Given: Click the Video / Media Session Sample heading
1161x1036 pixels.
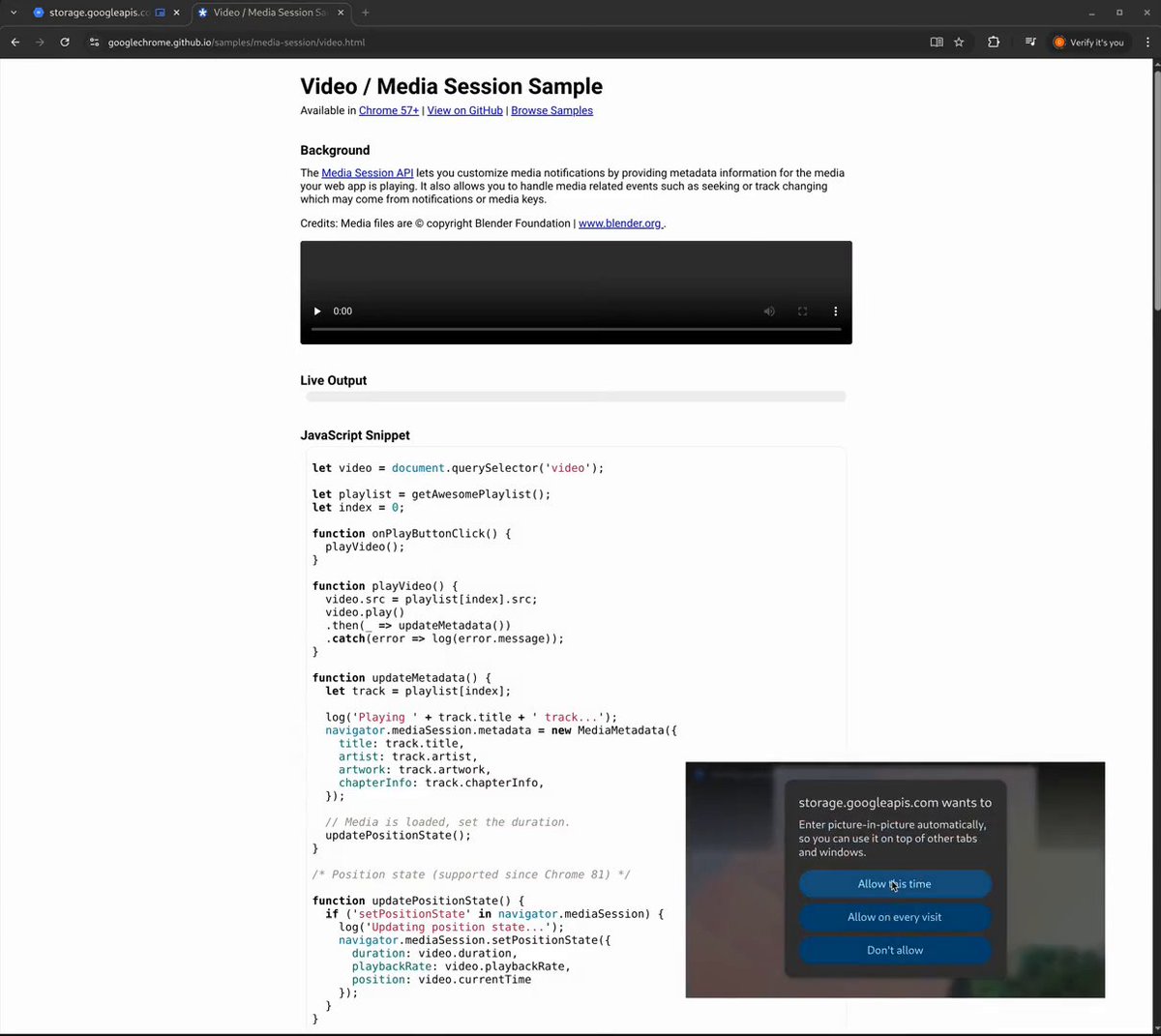Looking at the screenshot, I should click(x=451, y=86).
